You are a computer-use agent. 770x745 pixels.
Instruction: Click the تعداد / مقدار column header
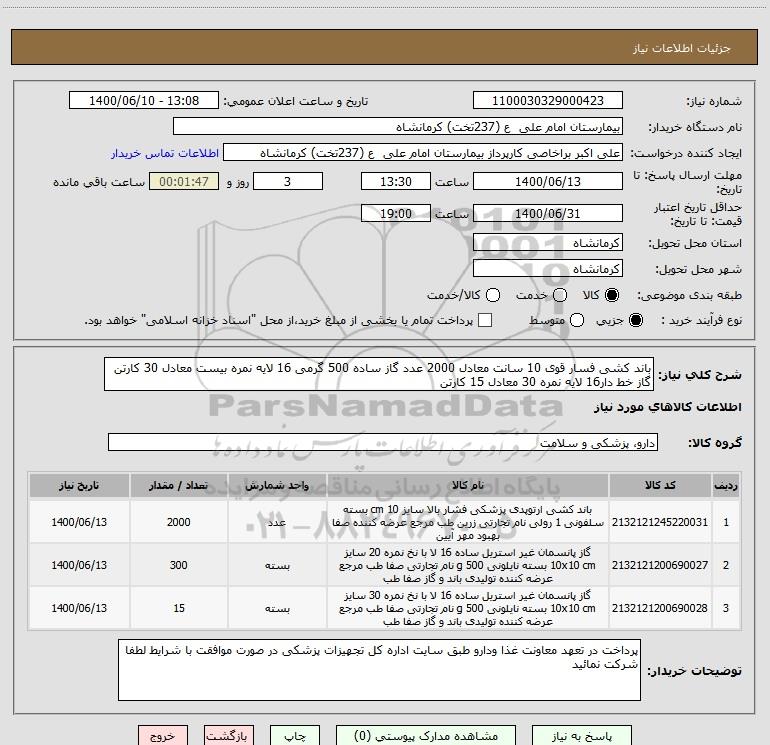(x=179, y=485)
